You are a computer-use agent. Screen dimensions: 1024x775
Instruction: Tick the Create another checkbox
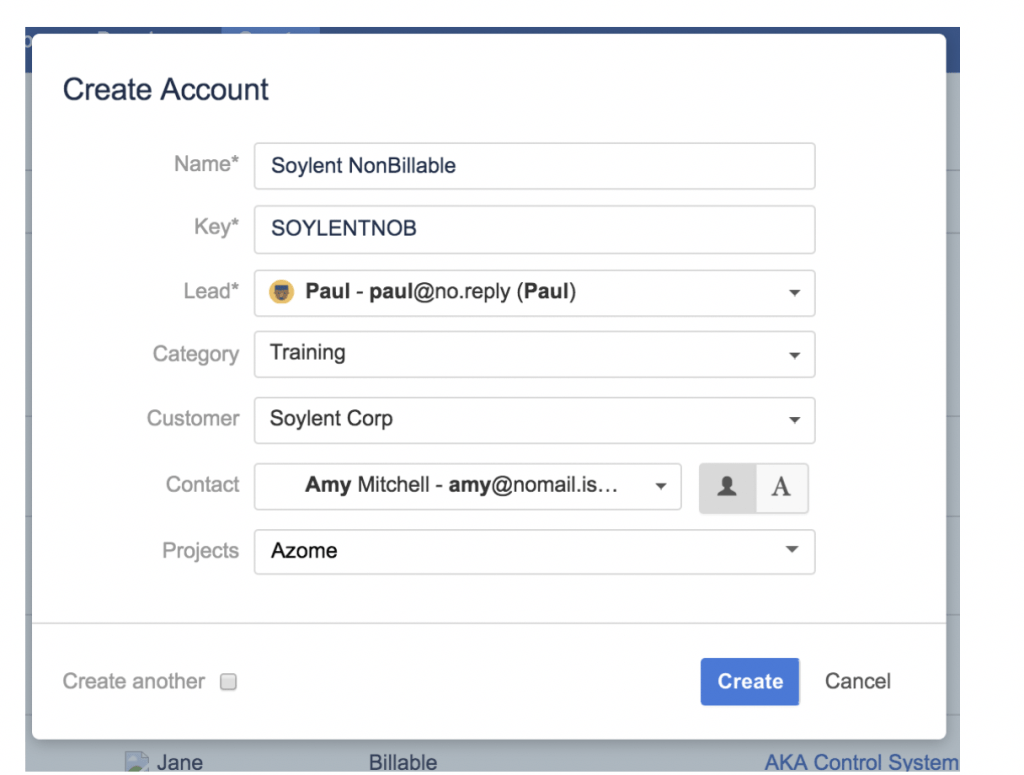tap(228, 682)
